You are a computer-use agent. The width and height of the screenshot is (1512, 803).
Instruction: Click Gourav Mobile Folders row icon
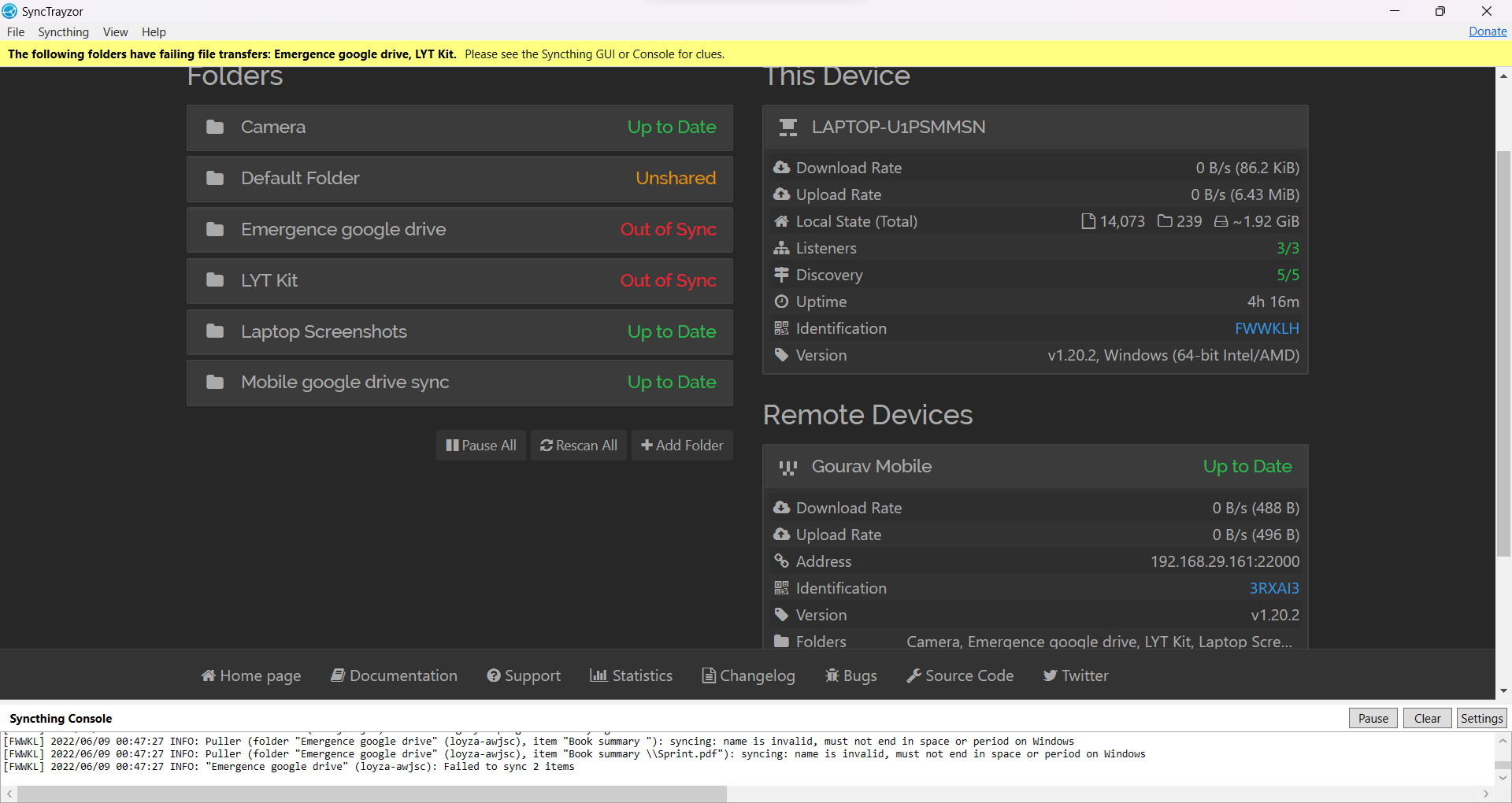(x=781, y=642)
